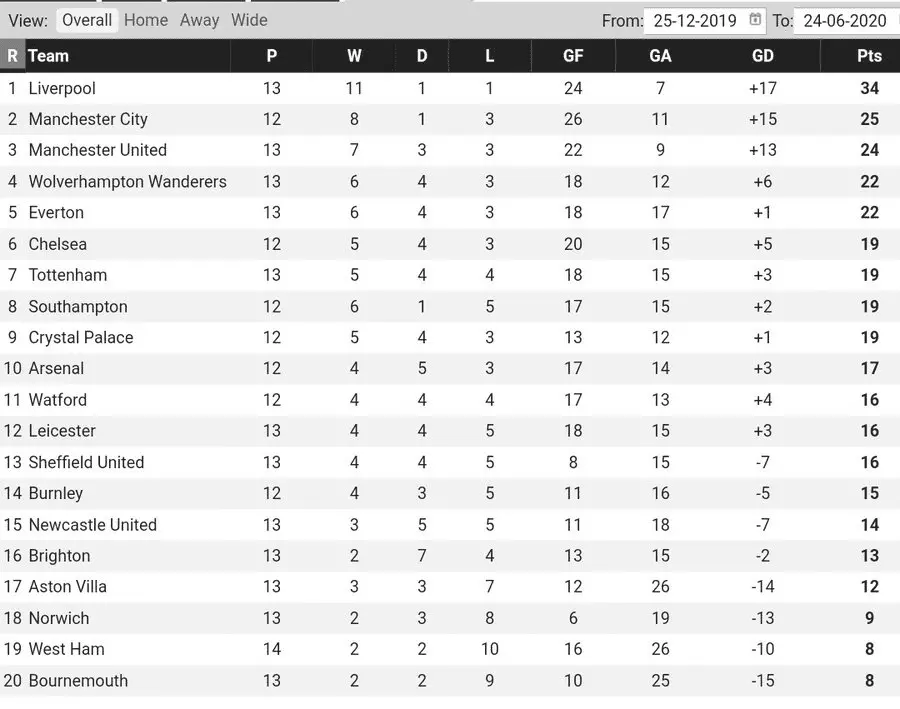Sort table by Pts column header
Viewport: 900px width, 709px height.
click(x=869, y=56)
